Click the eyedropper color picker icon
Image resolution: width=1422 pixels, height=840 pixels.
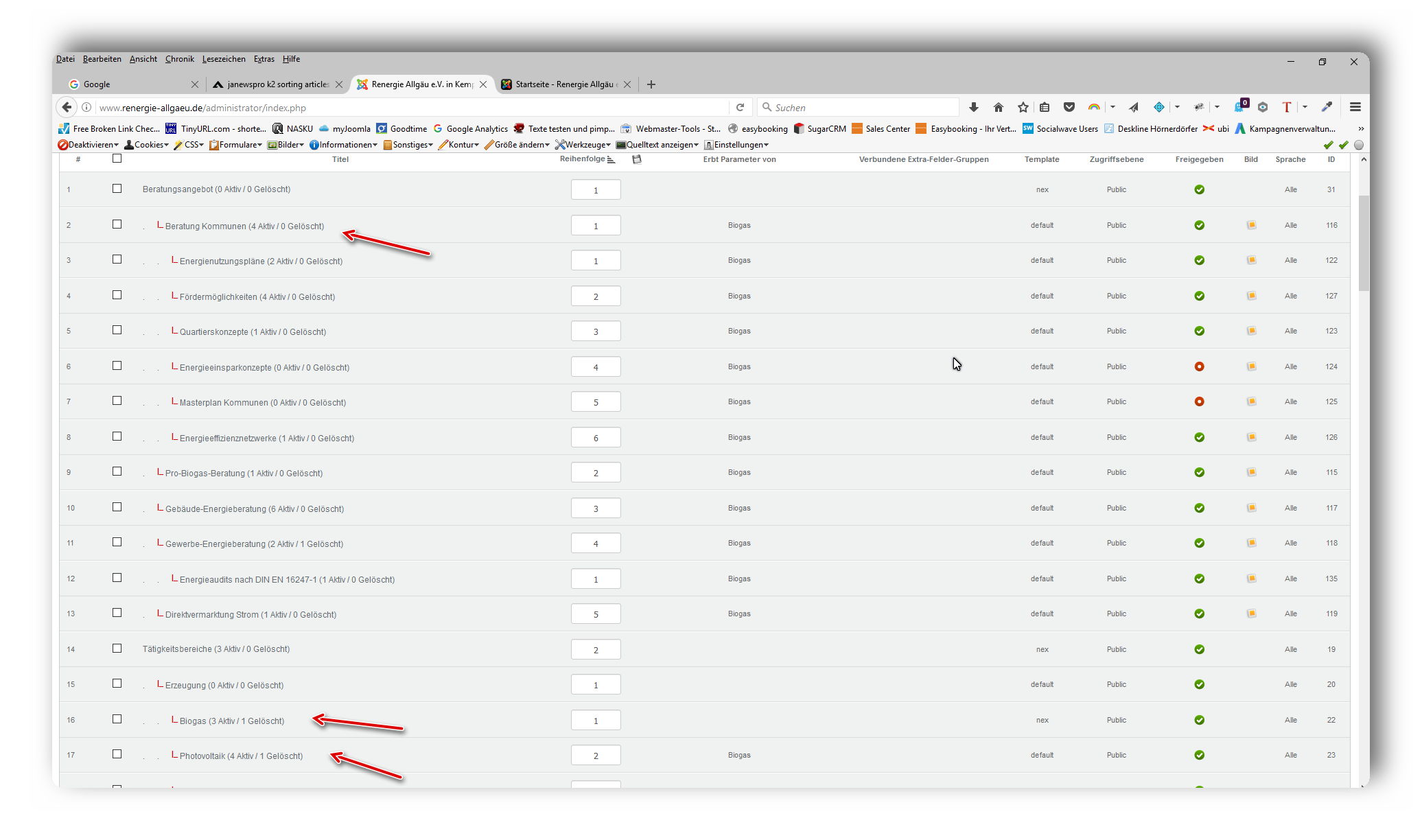click(1327, 107)
